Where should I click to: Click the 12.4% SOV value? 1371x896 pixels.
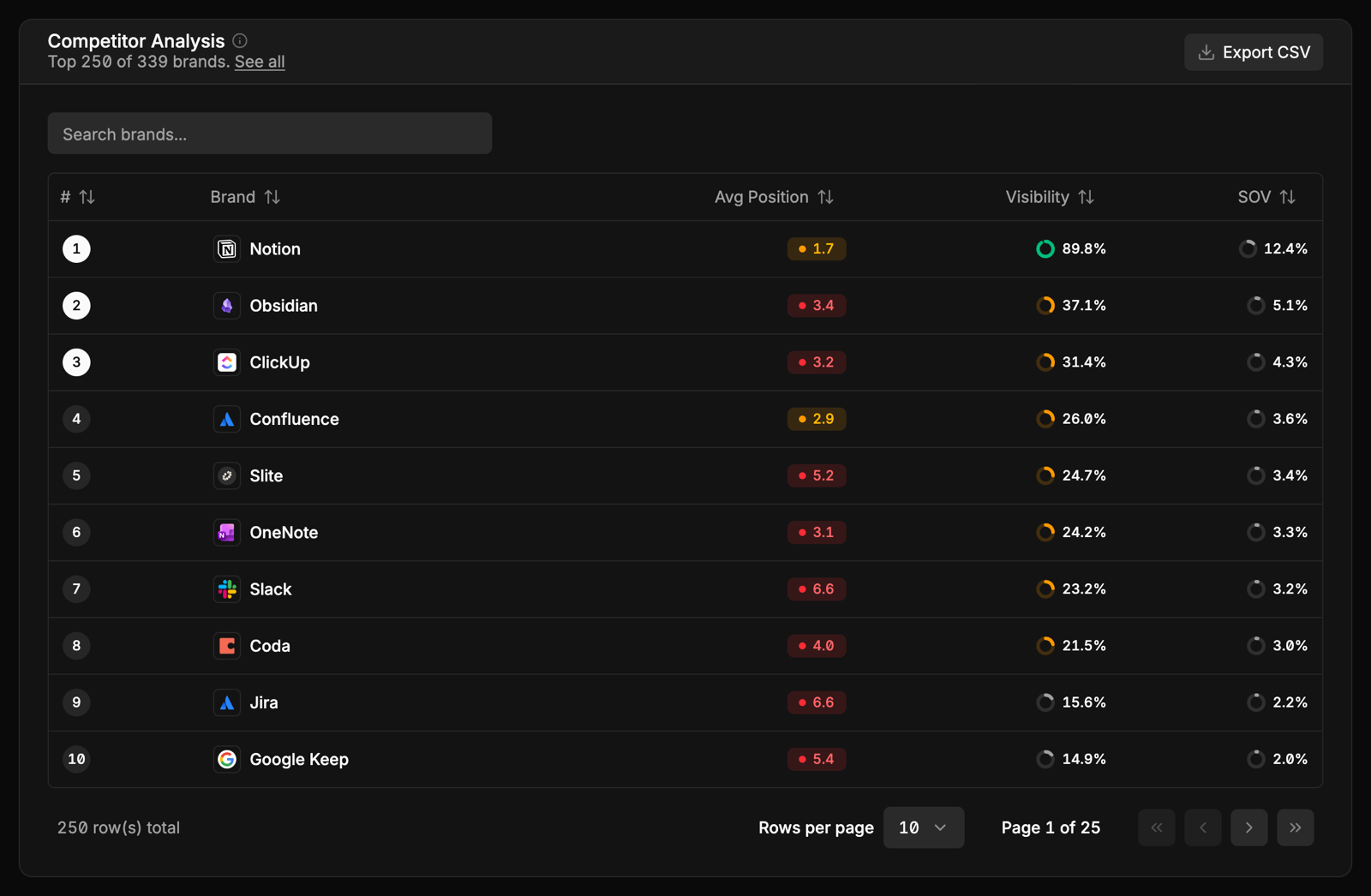1285,249
